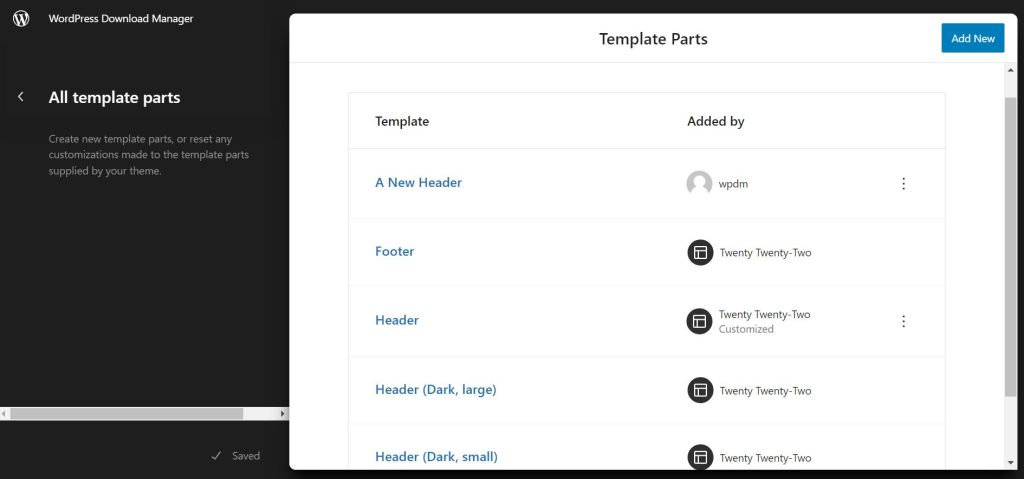Image resolution: width=1024 pixels, height=479 pixels.
Task: Click the WordPress logo icon
Action: (21, 18)
